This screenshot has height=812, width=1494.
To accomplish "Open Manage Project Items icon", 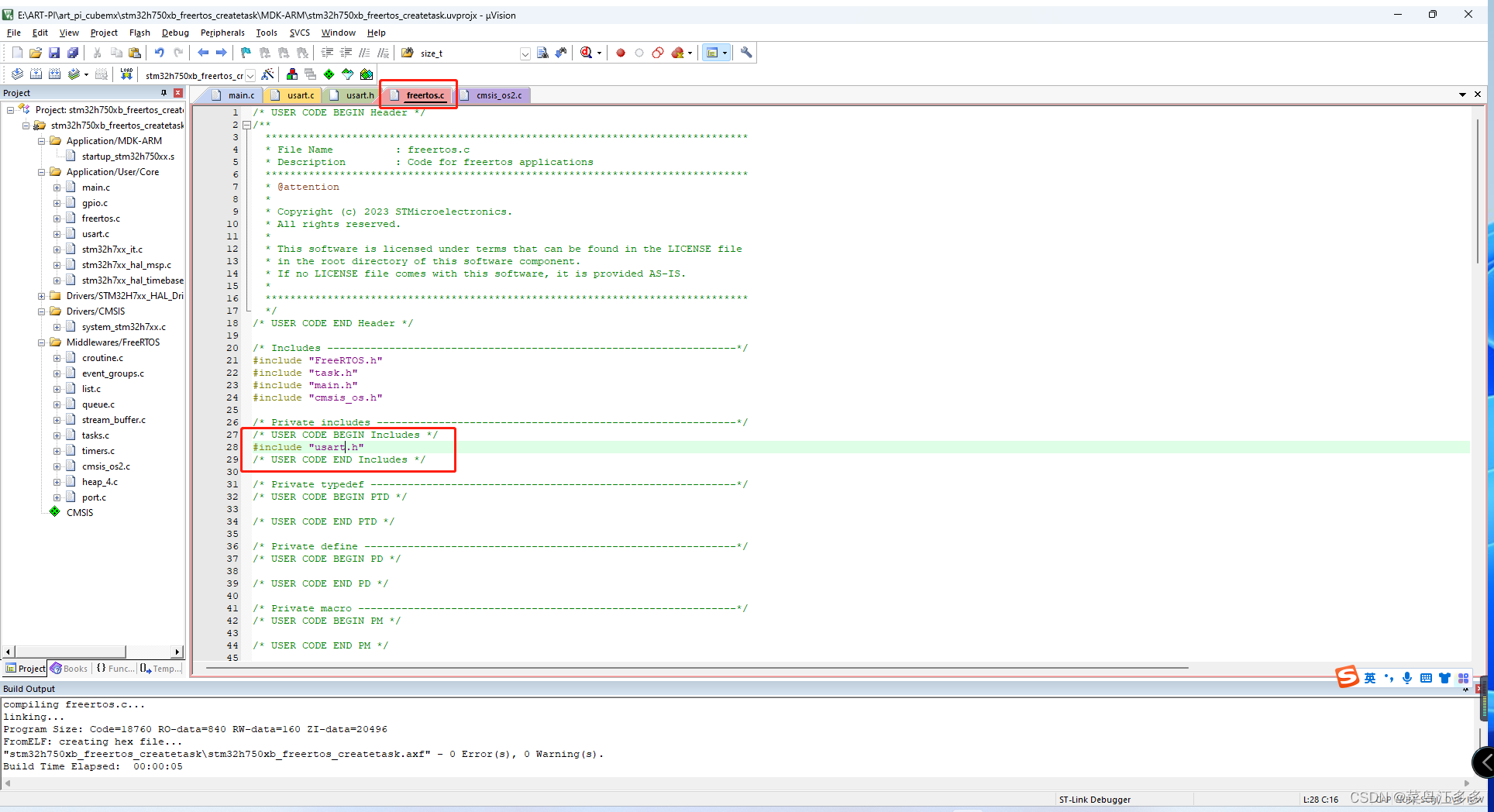I will (292, 74).
